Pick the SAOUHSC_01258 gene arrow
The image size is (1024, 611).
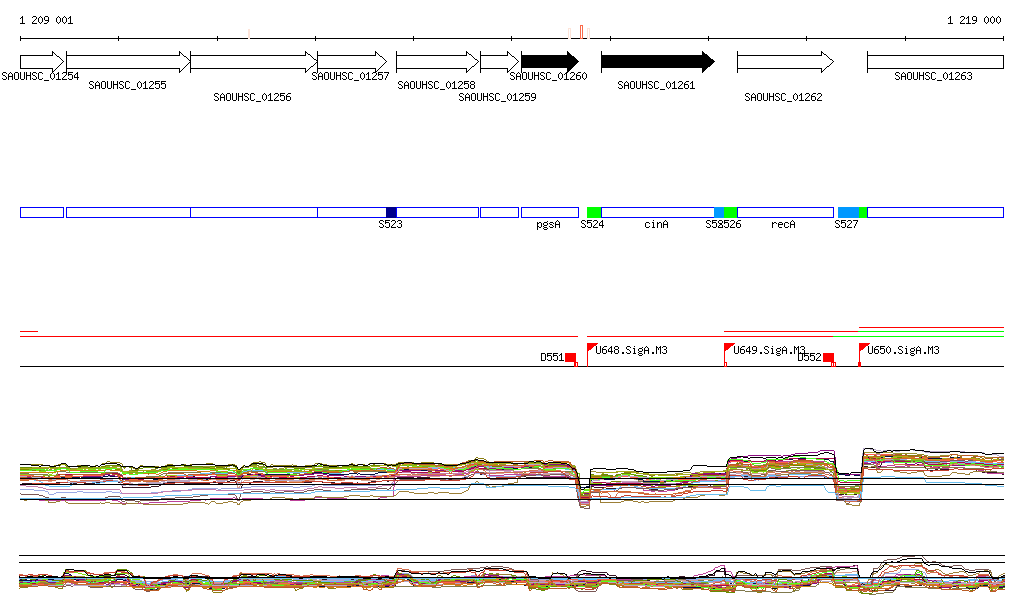pyautogui.click(x=437, y=62)
